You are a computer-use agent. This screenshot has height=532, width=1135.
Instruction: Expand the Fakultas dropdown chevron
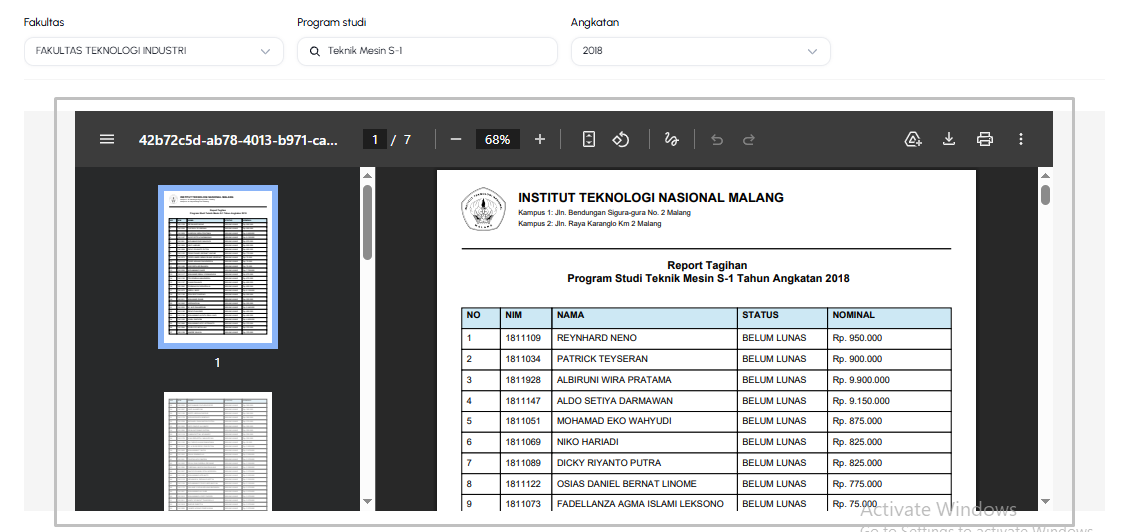click(265, 51)
